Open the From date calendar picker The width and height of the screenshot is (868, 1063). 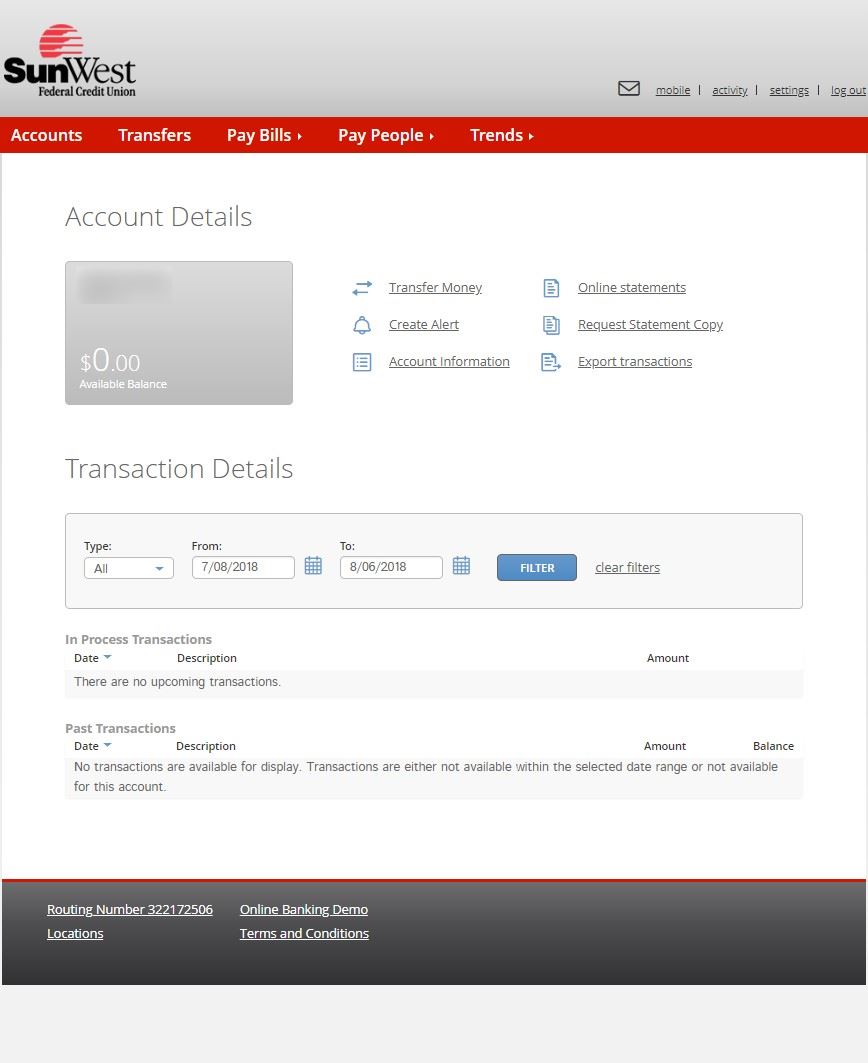coord(313,566)
